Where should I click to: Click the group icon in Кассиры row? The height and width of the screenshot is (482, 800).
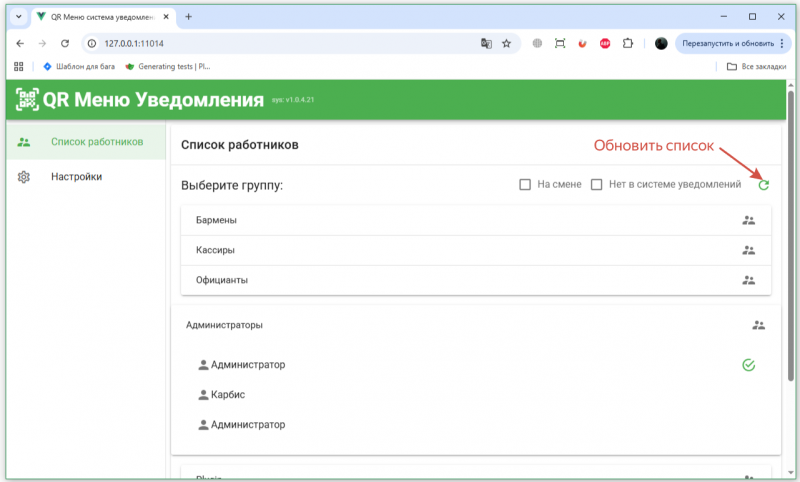pyautogui.click(x=748, y=250)
